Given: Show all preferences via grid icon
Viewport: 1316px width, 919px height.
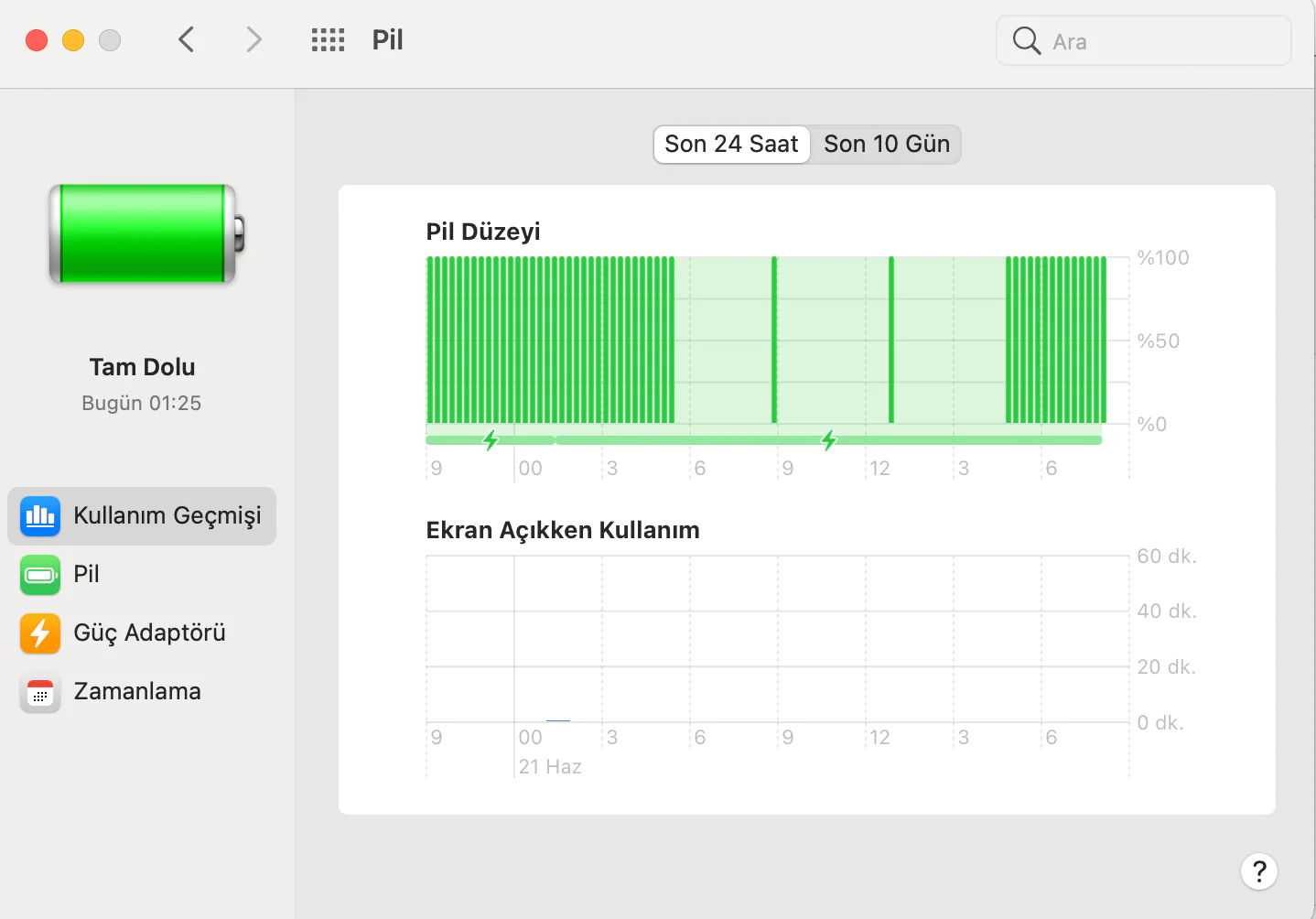Looking at the screenshot, I should (x=328, y=40).
